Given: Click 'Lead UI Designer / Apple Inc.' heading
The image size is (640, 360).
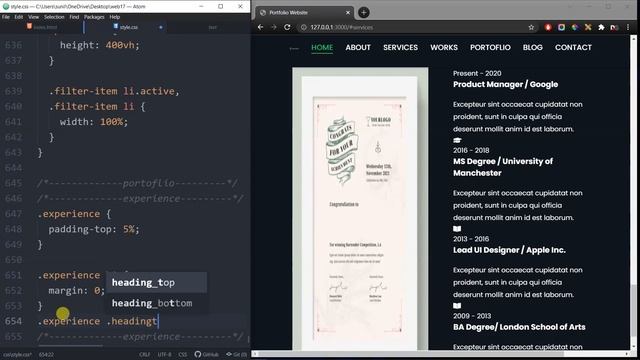Looking at the screenshot, I should coord(509,250).
